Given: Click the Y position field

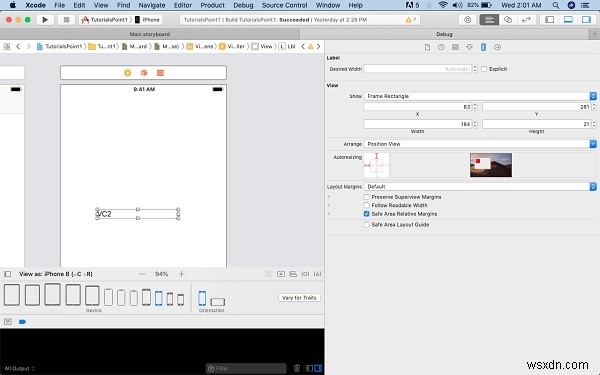Looking at the screenshot, I should click(536, 107).
